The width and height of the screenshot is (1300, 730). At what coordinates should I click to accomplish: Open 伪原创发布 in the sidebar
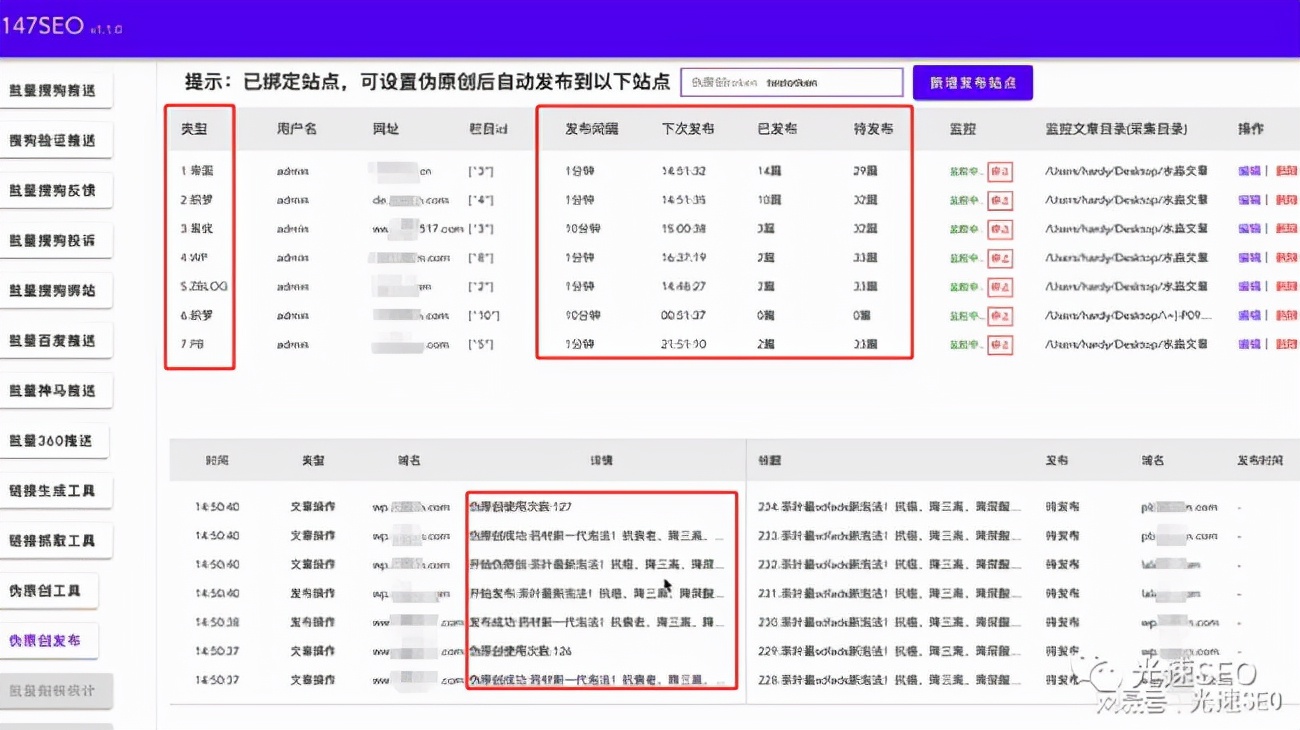pos(52,640)
